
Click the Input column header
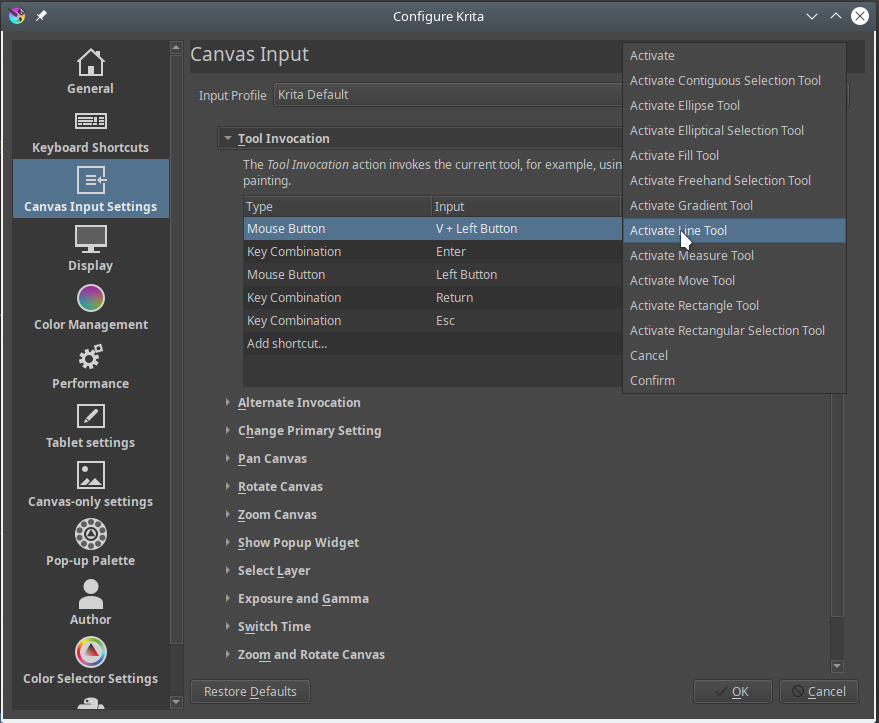[526, 207]
